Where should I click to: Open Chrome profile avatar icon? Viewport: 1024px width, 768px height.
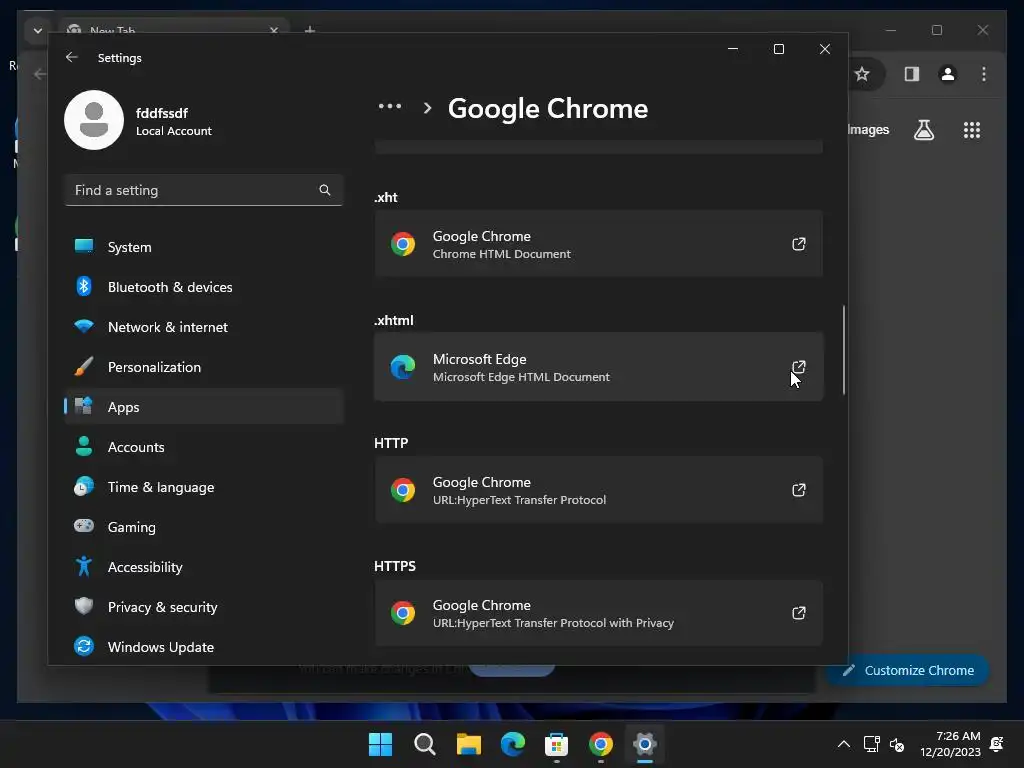948,74
